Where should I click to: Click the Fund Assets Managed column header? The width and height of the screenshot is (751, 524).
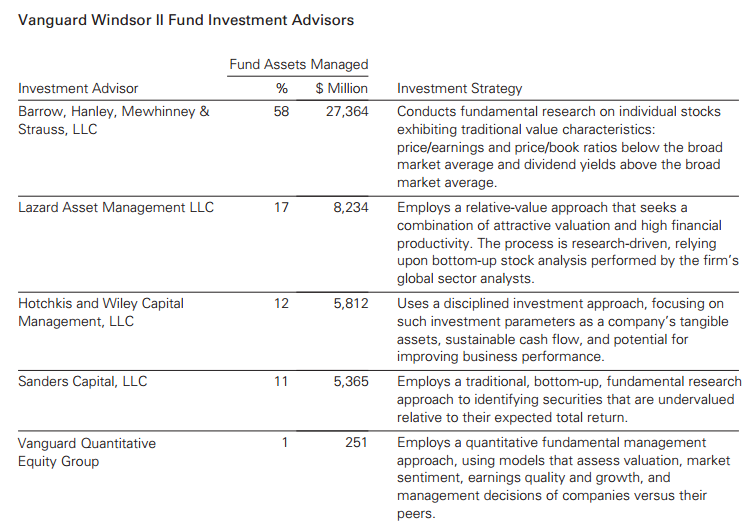298,65
